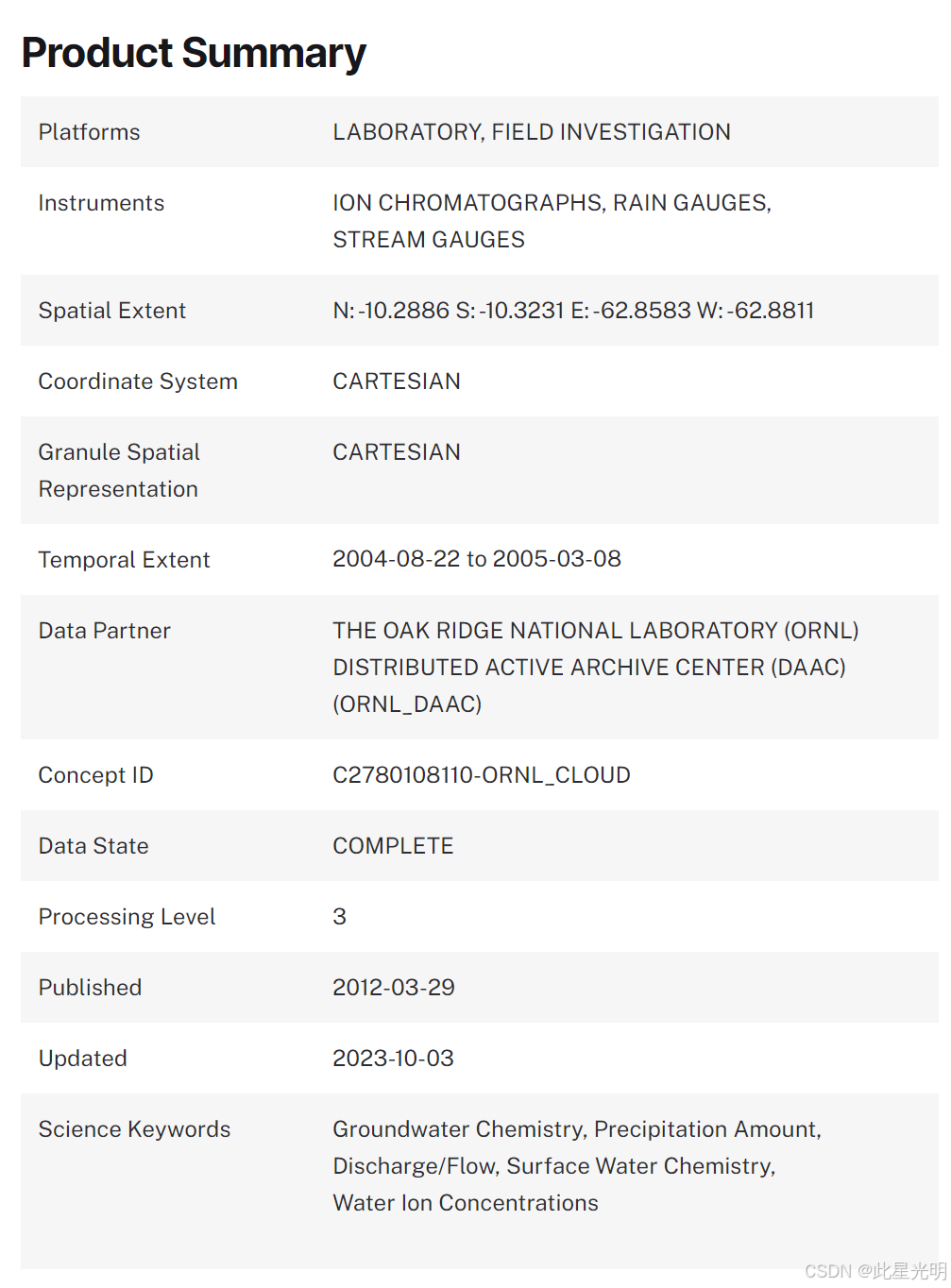Click the Oak Ridge National Laboratory text
The width and height of the screenshot is (951, 1288).
click(595, 631)
